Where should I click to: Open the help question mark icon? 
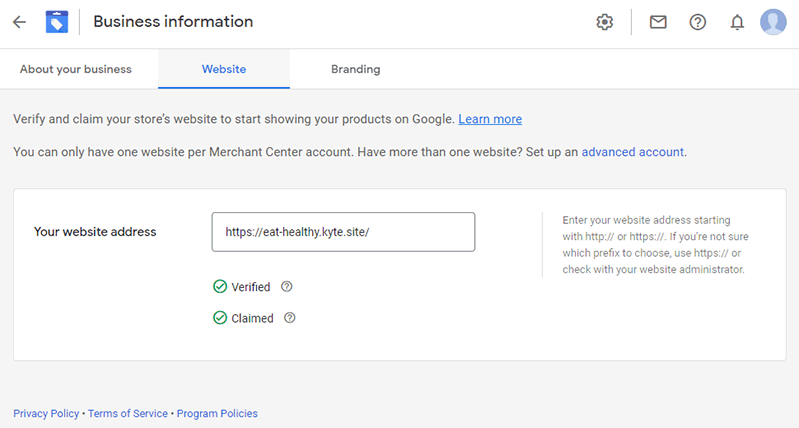point(698,22)
